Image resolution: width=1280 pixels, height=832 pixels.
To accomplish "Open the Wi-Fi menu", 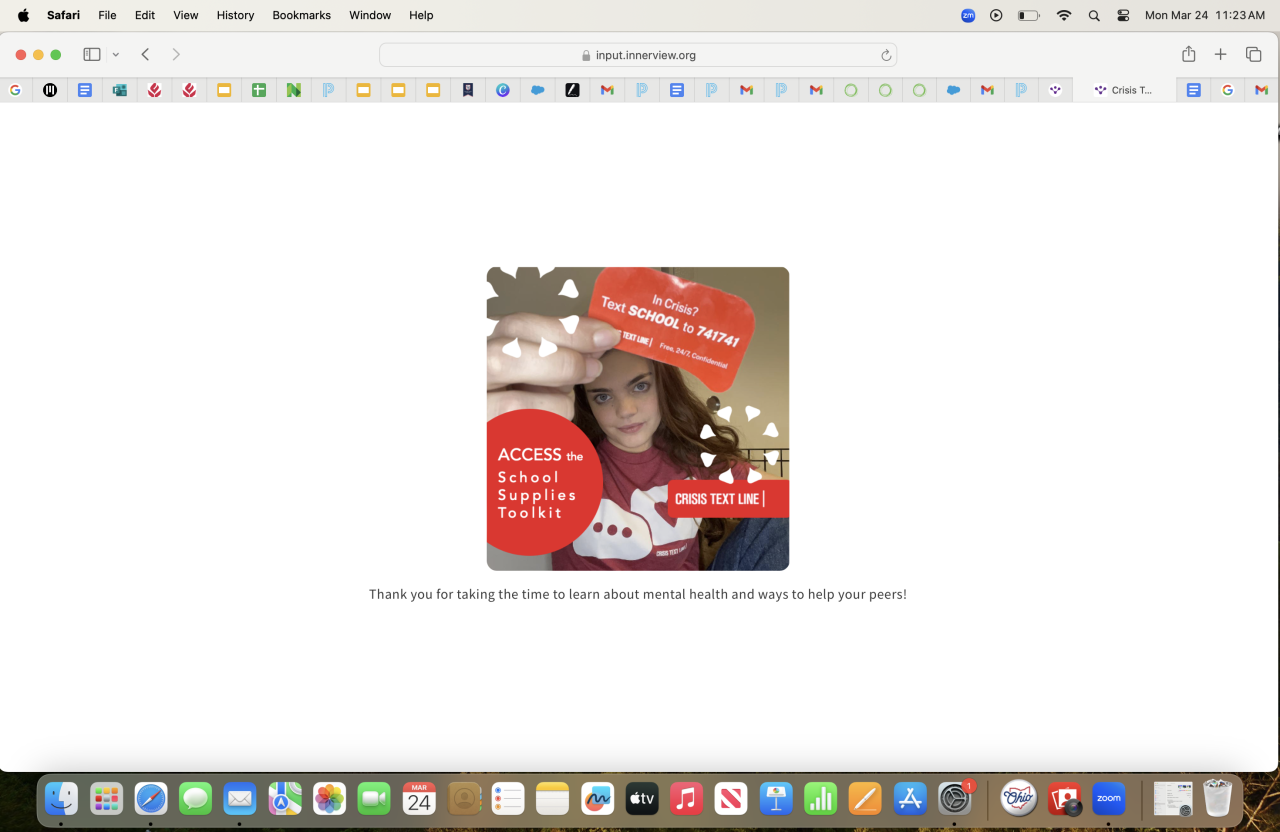I will 1064,15.
